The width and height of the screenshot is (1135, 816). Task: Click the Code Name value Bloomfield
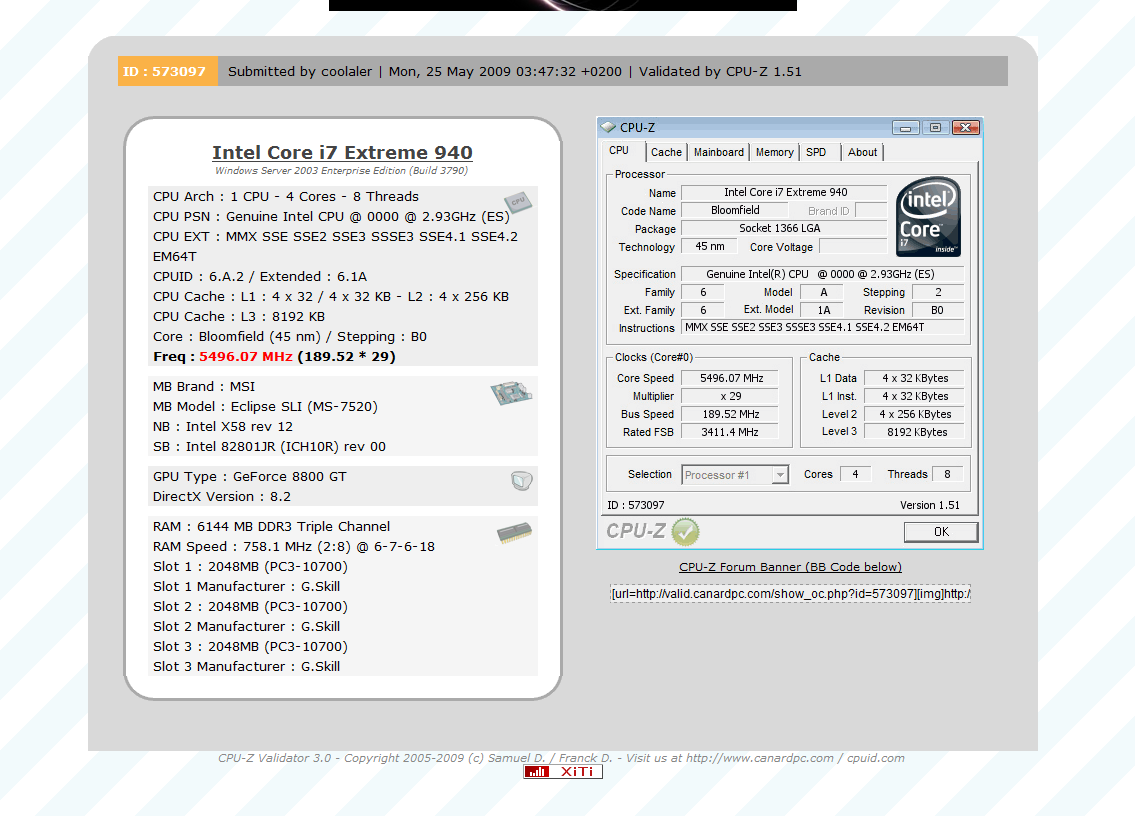click(735, 211)
